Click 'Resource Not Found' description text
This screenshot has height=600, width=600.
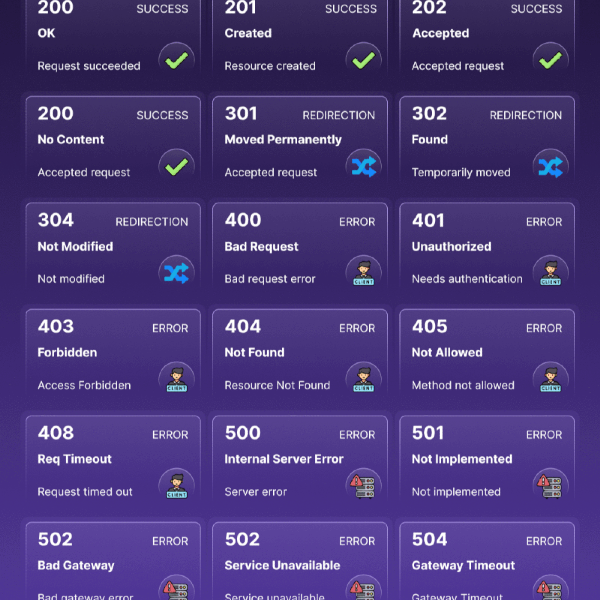pyautogui.click(x=277, y=385)
